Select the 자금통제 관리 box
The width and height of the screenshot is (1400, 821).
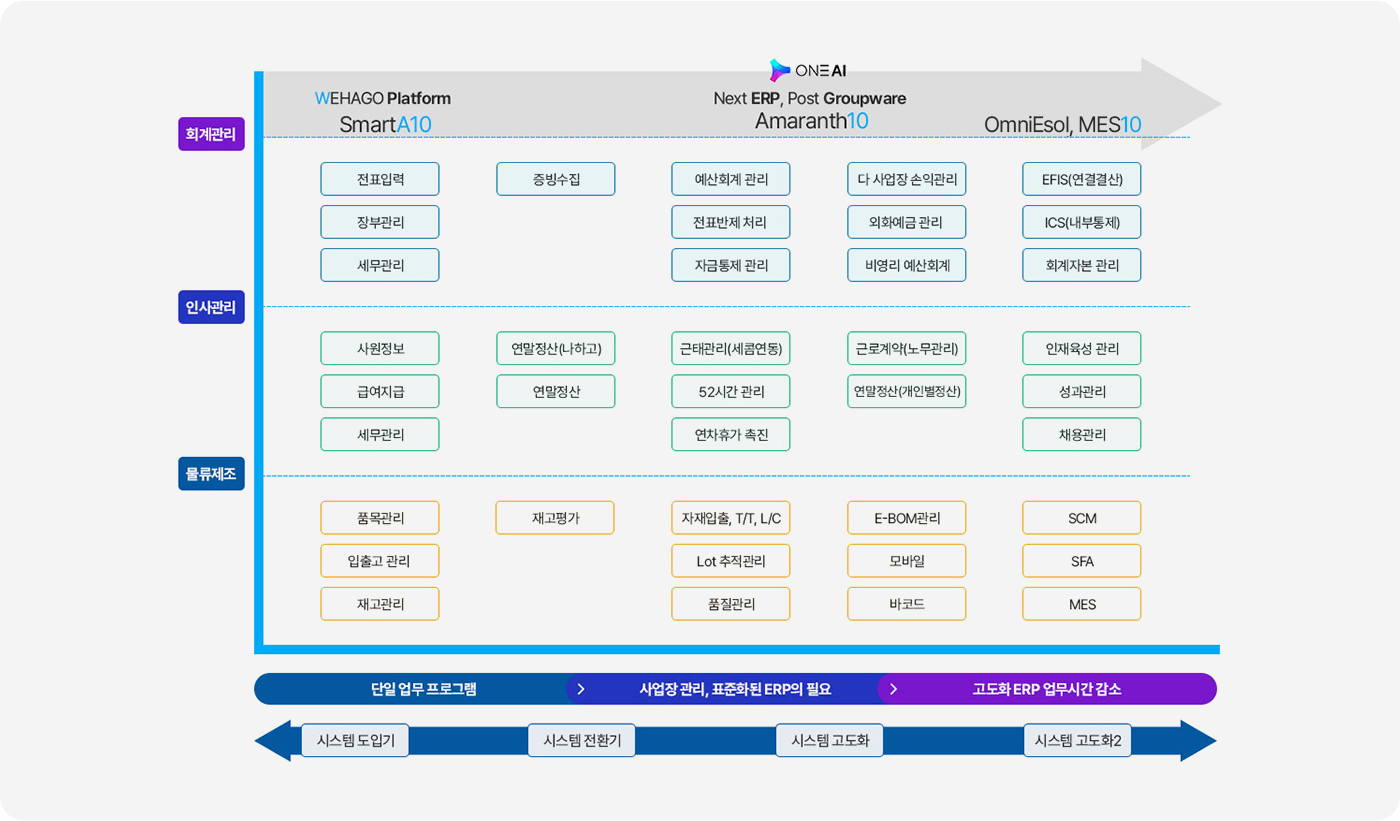tap(731, 265)
